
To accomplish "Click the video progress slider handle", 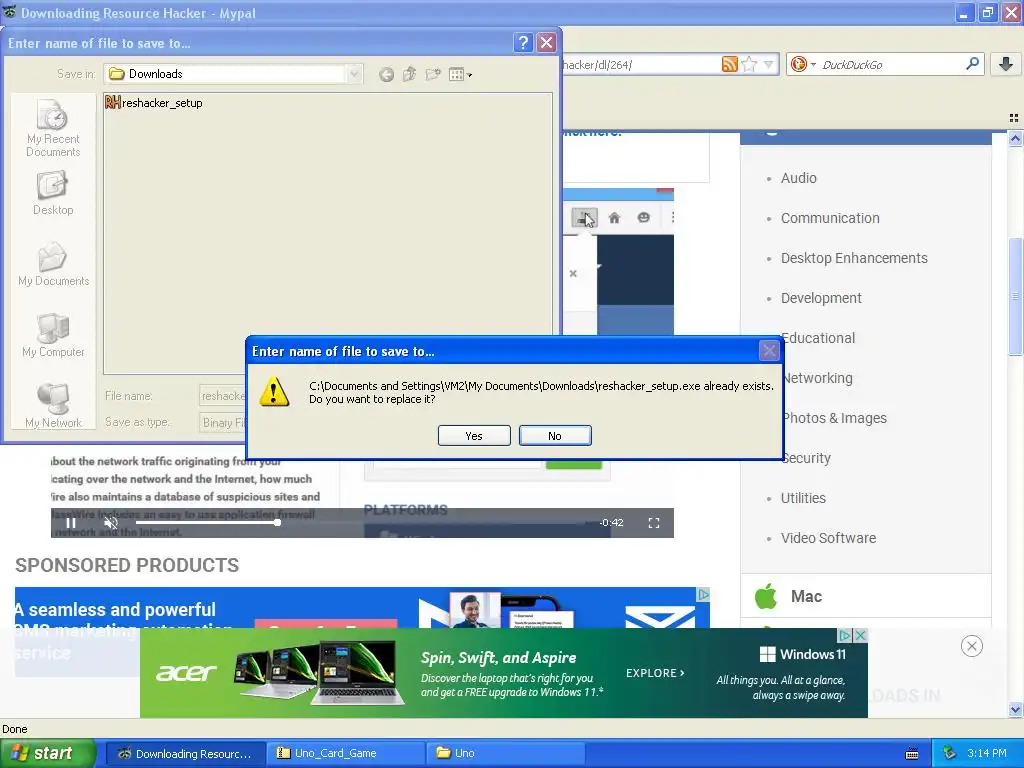I will click(x=278, y=522).
